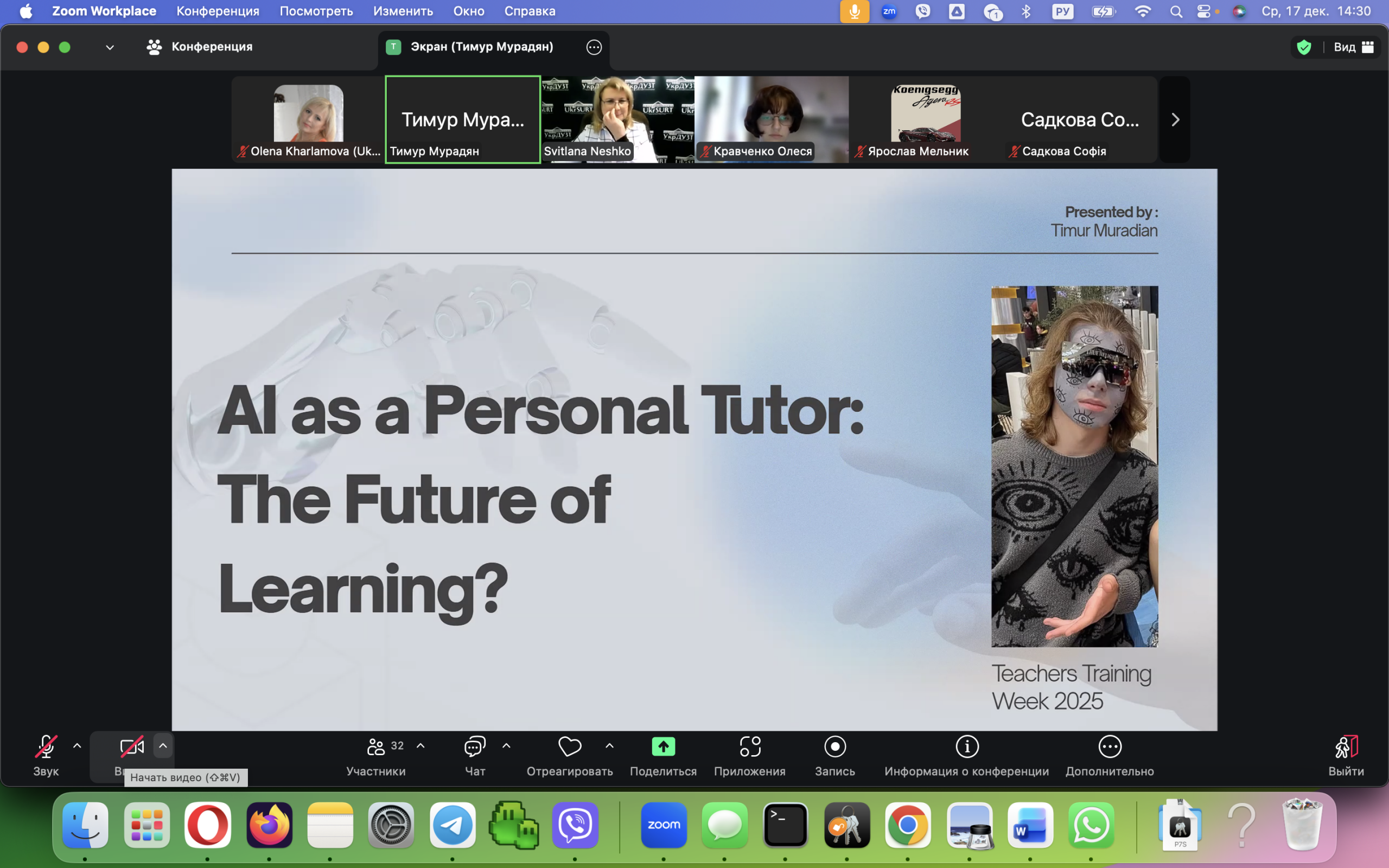Open the Meeting information icon
The image size is (1389, 868).
[x=966, y=746]
